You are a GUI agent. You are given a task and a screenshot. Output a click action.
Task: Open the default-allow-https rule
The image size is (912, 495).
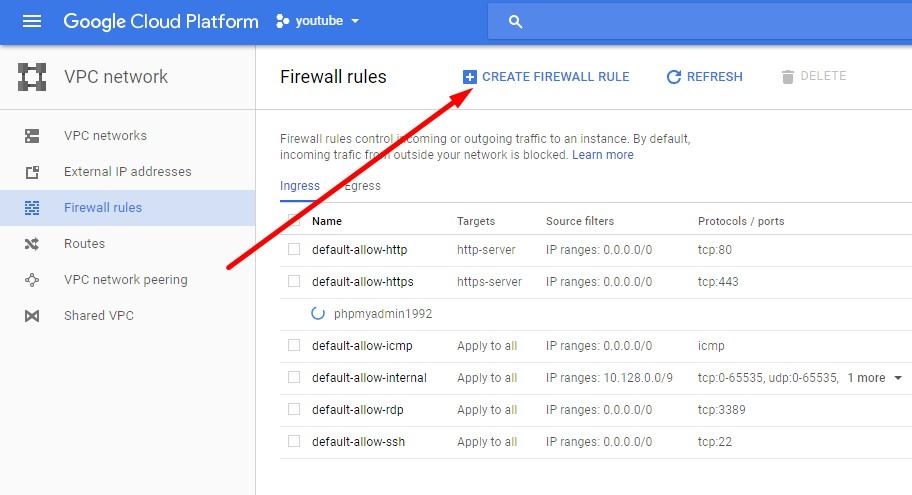(362, 282)
